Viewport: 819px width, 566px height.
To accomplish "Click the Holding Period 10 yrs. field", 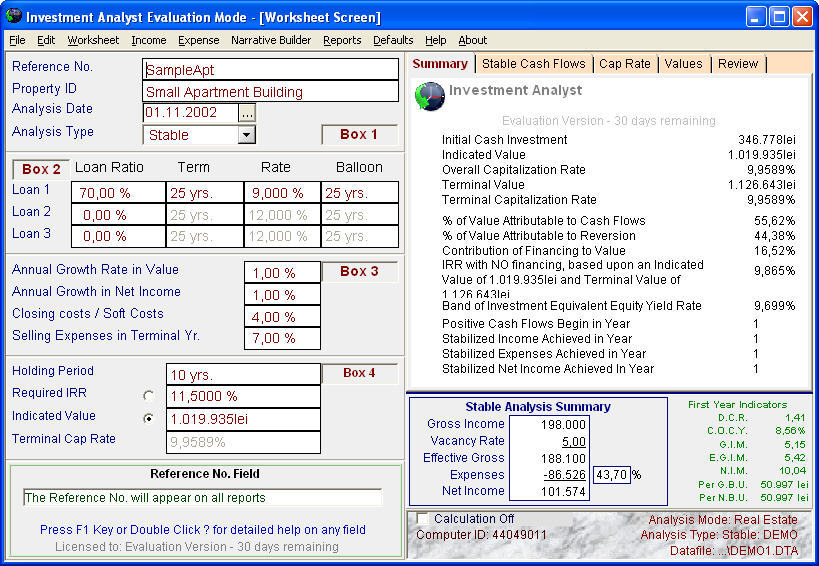I will [243, 374].
